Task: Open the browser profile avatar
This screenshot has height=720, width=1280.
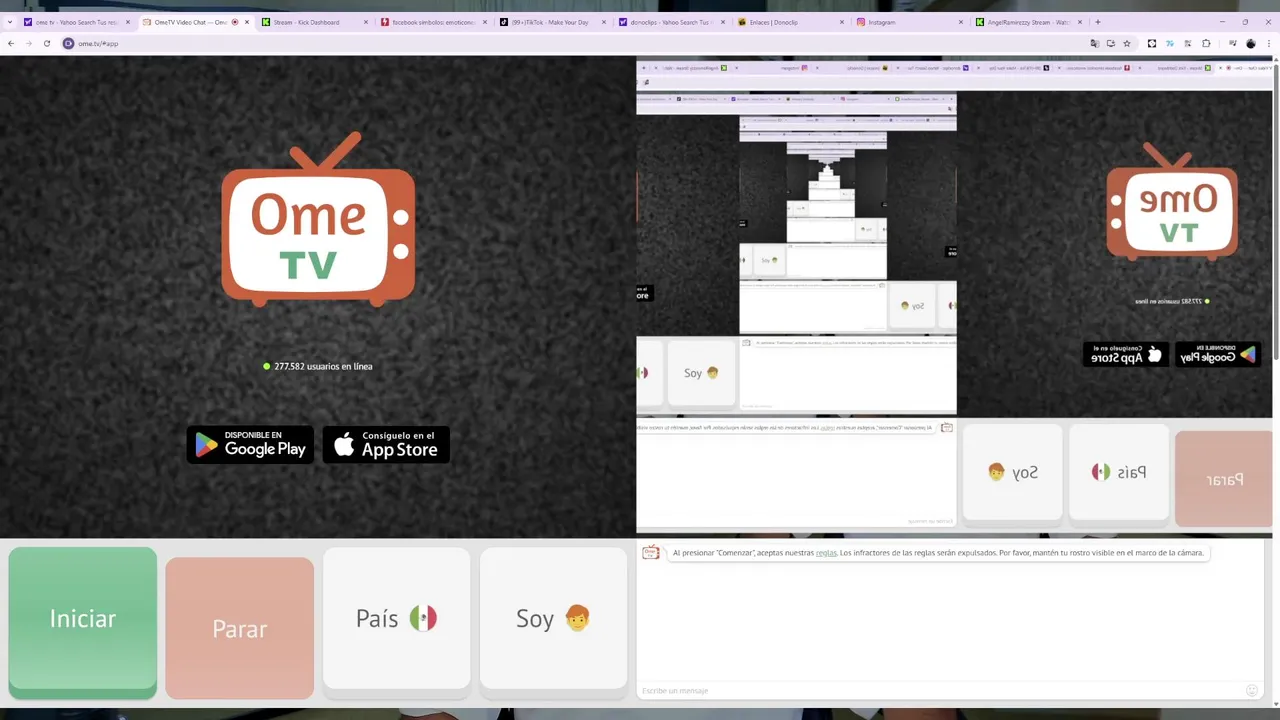Action: (1251, 43)
